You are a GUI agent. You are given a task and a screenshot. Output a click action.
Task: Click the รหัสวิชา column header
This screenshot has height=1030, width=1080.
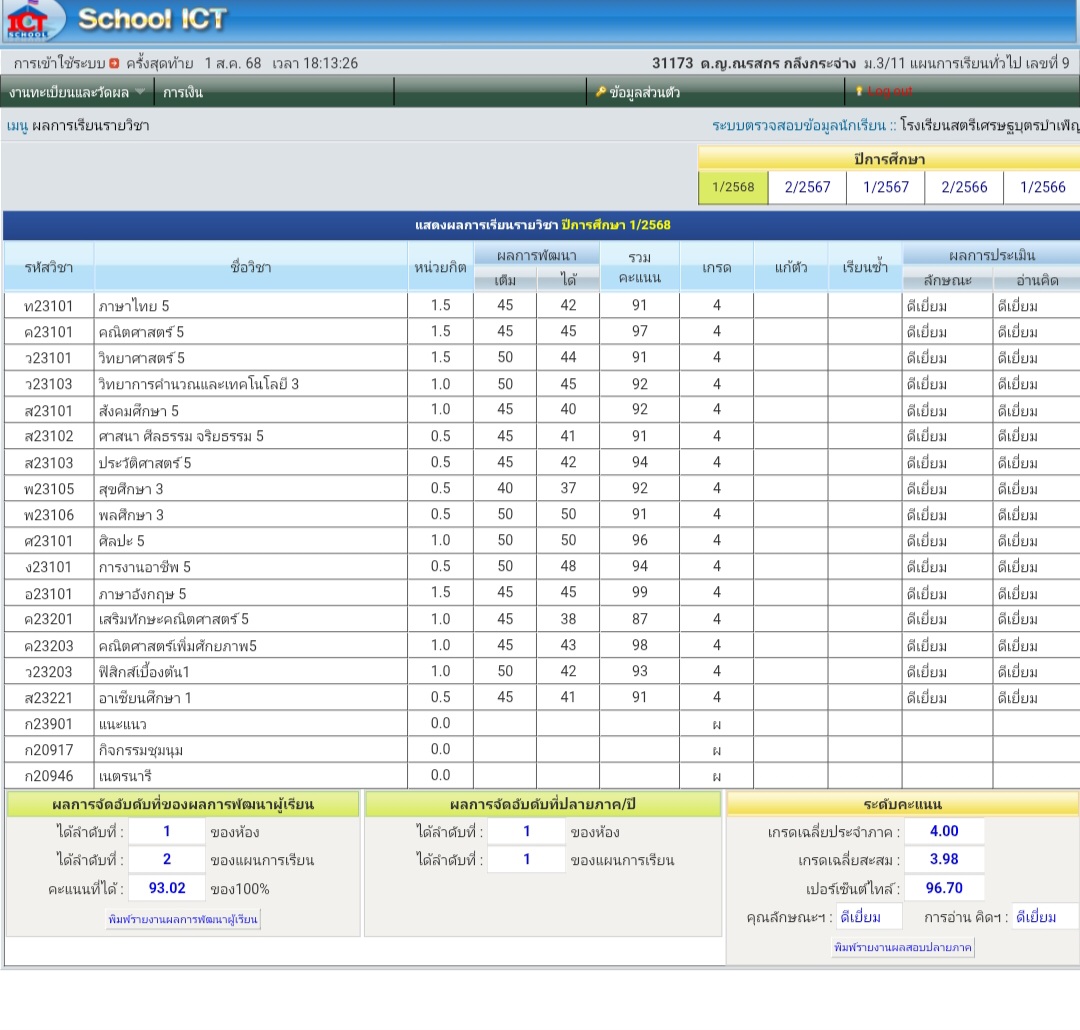pyautogui.click(x=49, y=267)
